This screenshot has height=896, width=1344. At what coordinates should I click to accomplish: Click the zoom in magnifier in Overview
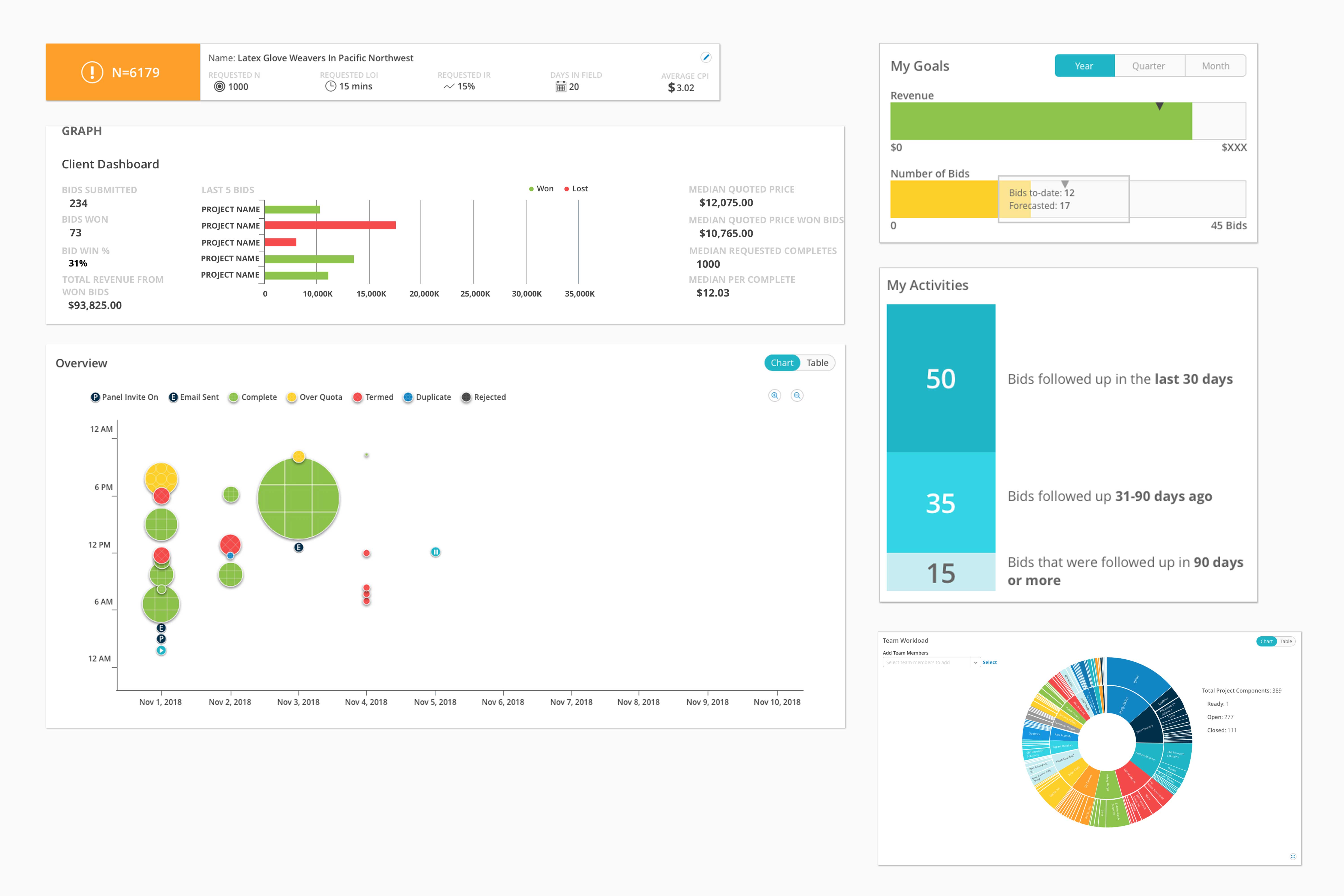click(774, 395)
